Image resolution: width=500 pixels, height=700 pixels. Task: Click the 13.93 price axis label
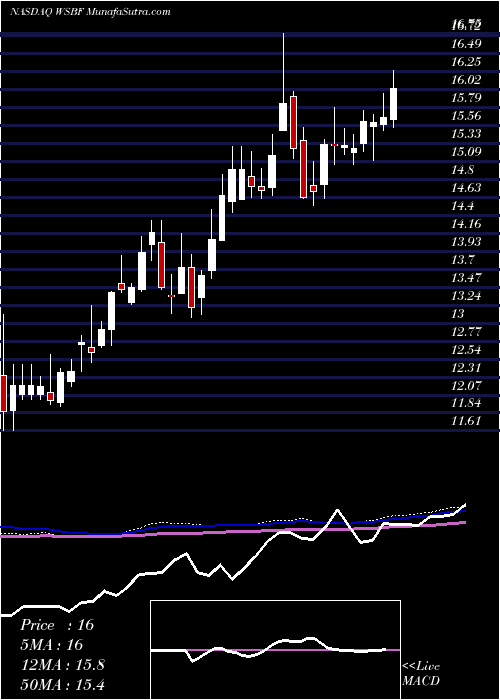coord(467,242)
